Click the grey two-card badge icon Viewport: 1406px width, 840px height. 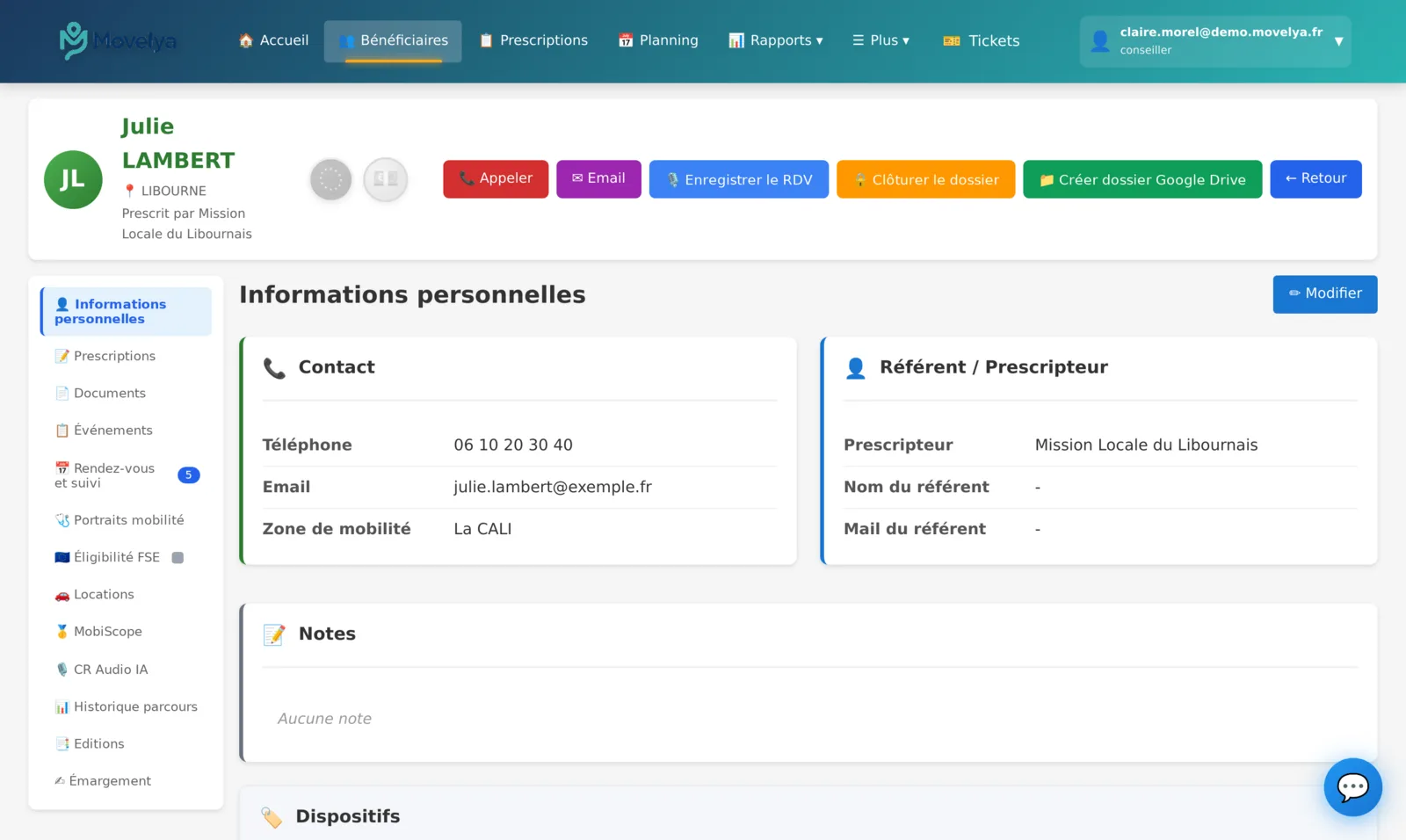click(x=386, y=179)
